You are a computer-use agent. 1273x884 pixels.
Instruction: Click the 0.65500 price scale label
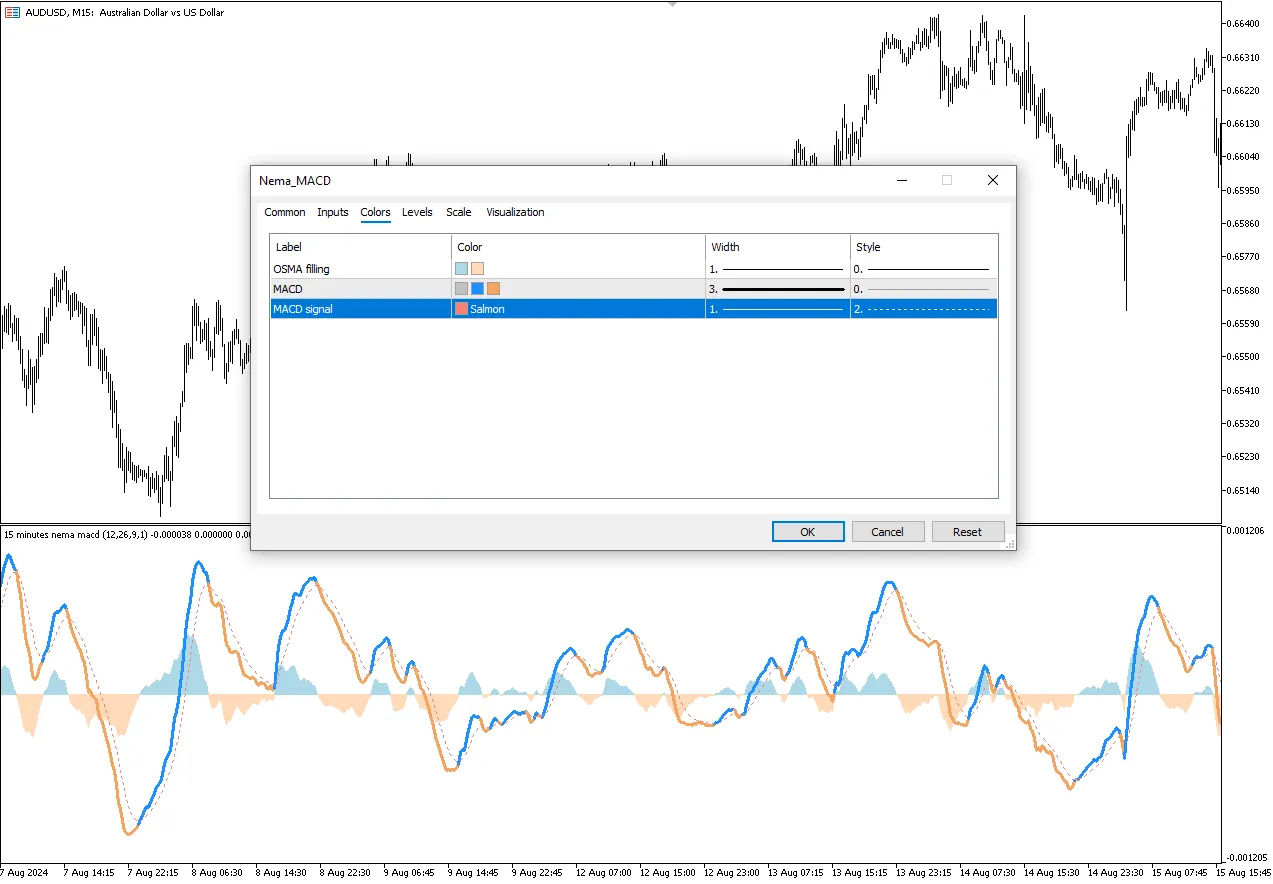tap(1244, 356)
